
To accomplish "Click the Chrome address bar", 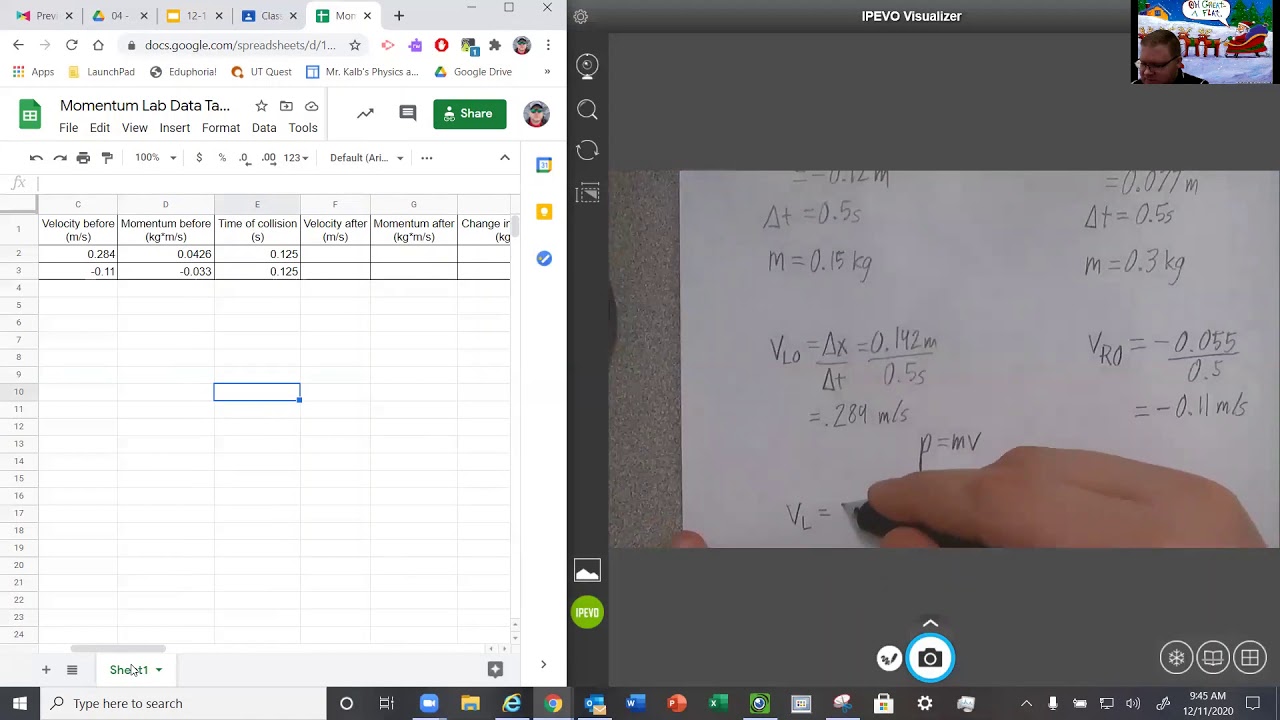I will pos(239,45).
